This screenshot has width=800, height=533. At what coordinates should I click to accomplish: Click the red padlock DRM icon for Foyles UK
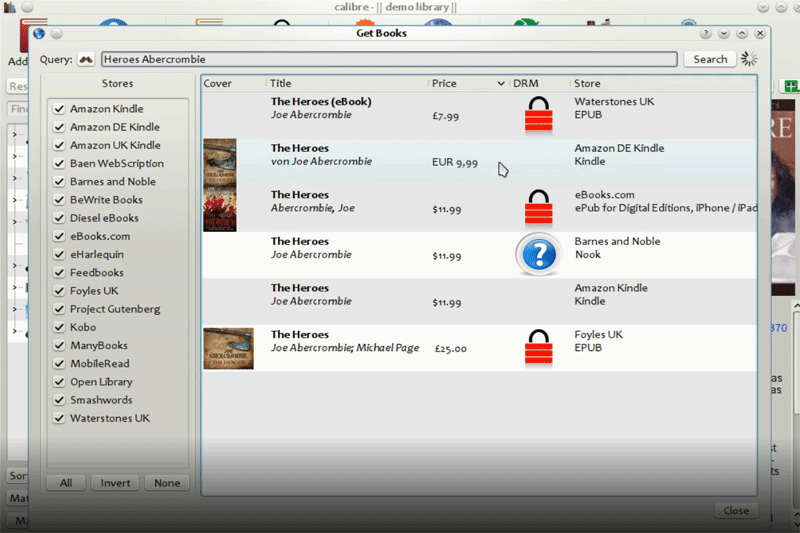point(538,348)
